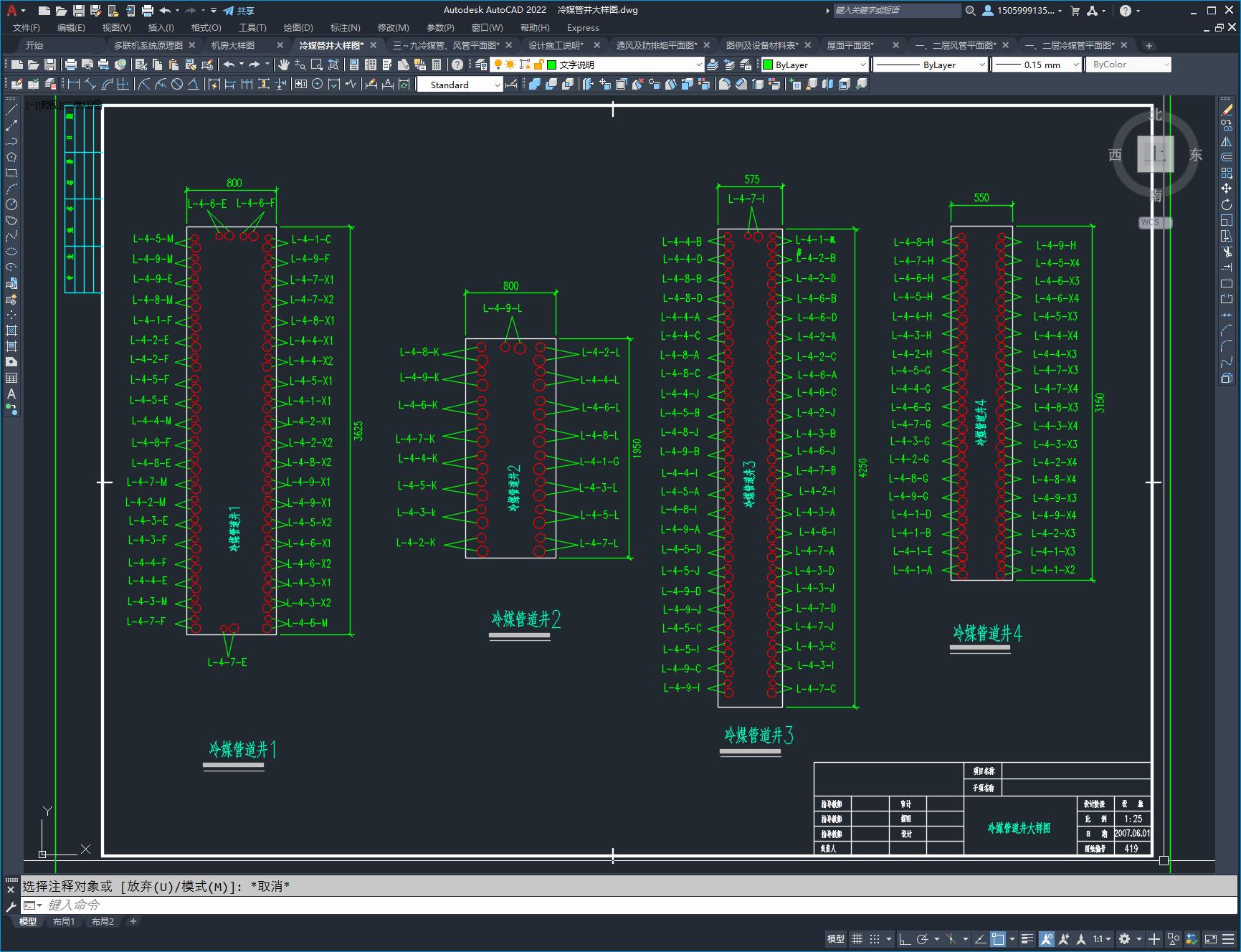Select the Erase tool in modify toolbar
The width and height of the screenshot is (1241, 952).
pos(1227,110)
